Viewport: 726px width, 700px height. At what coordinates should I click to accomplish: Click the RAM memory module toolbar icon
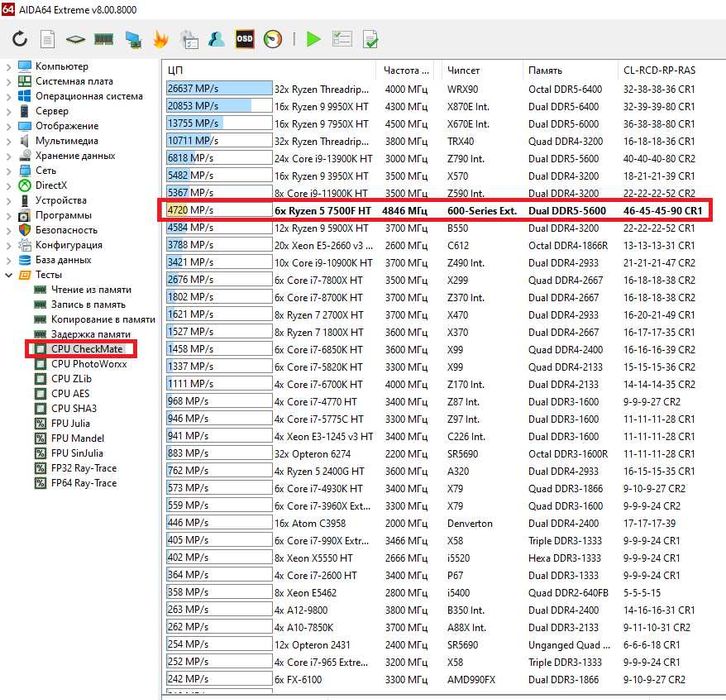[104, 40]
